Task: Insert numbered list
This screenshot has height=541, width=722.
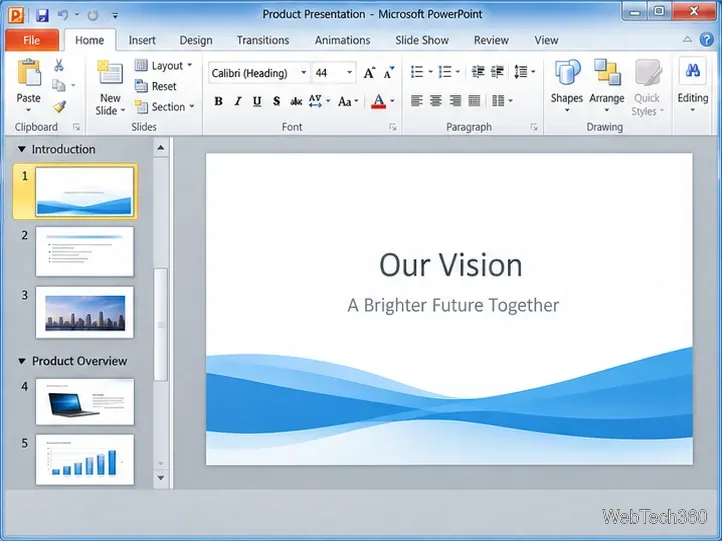Action: click(x=445, y=72)
